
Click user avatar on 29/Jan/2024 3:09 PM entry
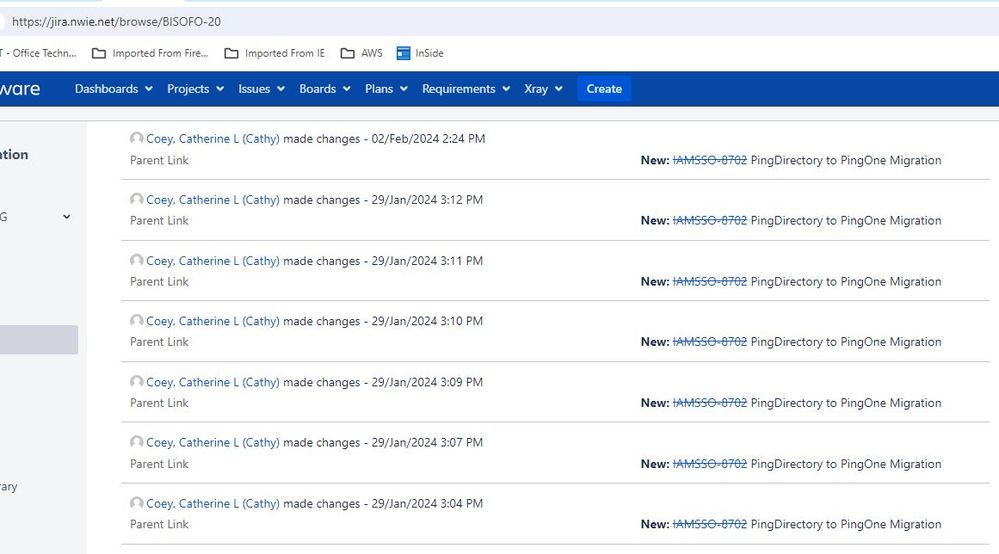(x=136, y=381)
